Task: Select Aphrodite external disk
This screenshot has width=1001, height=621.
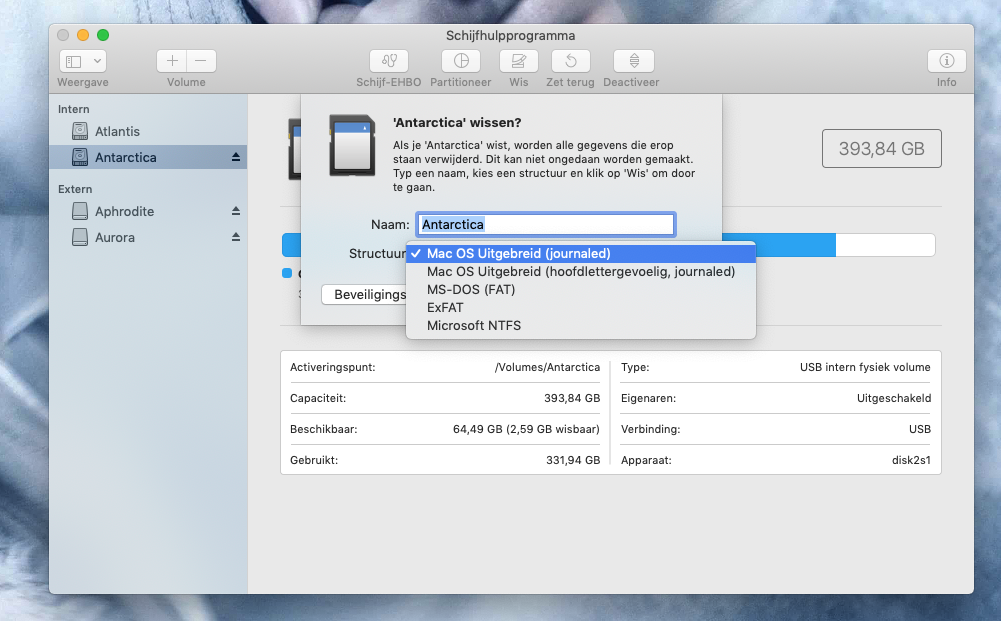Action: tap(148, 211)
